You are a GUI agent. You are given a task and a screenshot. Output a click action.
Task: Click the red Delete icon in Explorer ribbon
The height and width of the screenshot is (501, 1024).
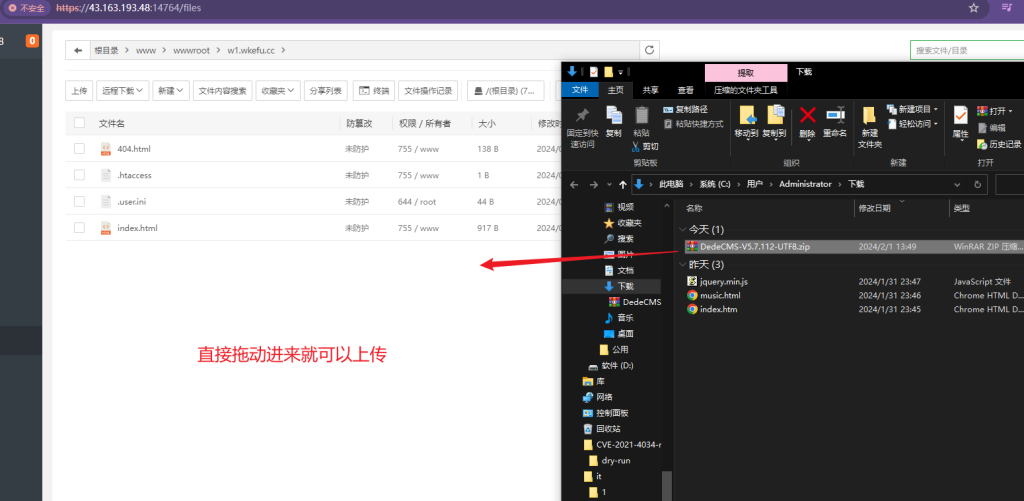[808, 116]
